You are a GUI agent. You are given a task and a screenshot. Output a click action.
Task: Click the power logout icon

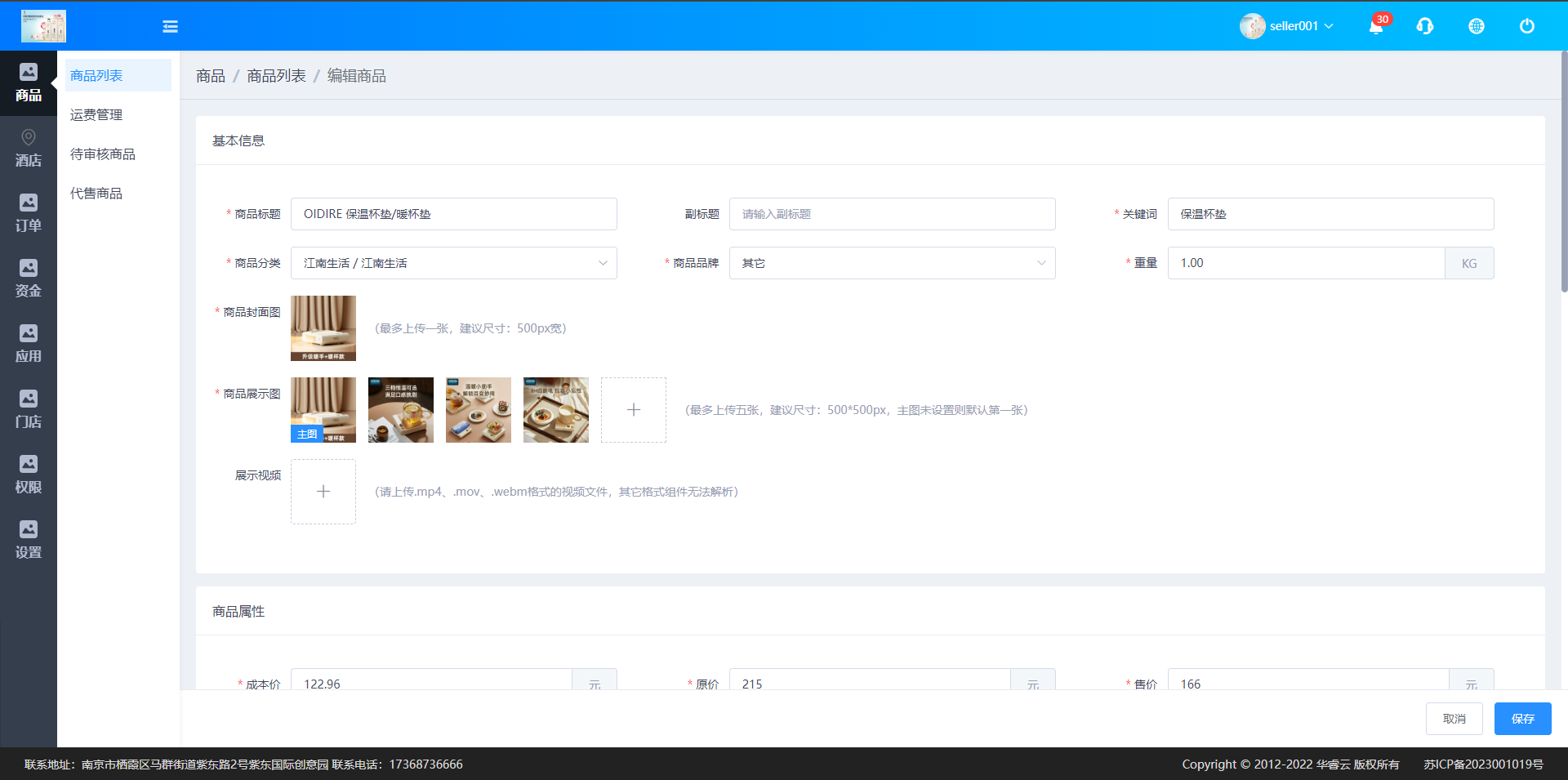pyautogui.click(x=1526, y=26)
